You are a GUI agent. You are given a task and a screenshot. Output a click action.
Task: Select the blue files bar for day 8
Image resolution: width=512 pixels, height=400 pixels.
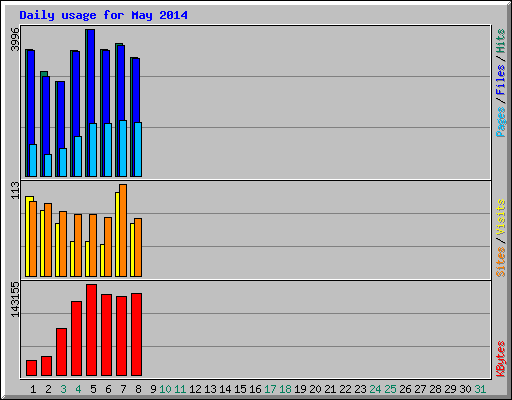click(136, 91)
